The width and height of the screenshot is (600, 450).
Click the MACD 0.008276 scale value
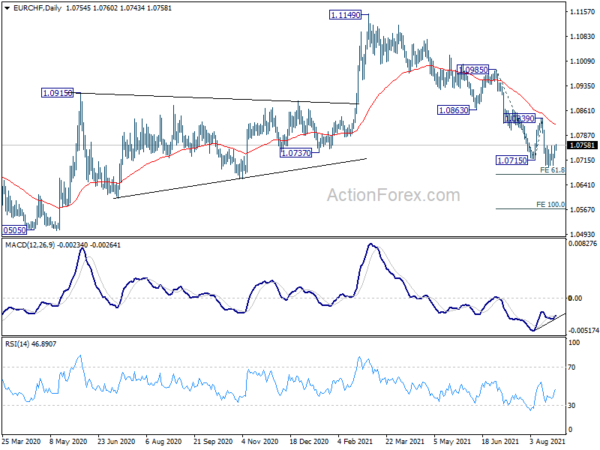582,243
